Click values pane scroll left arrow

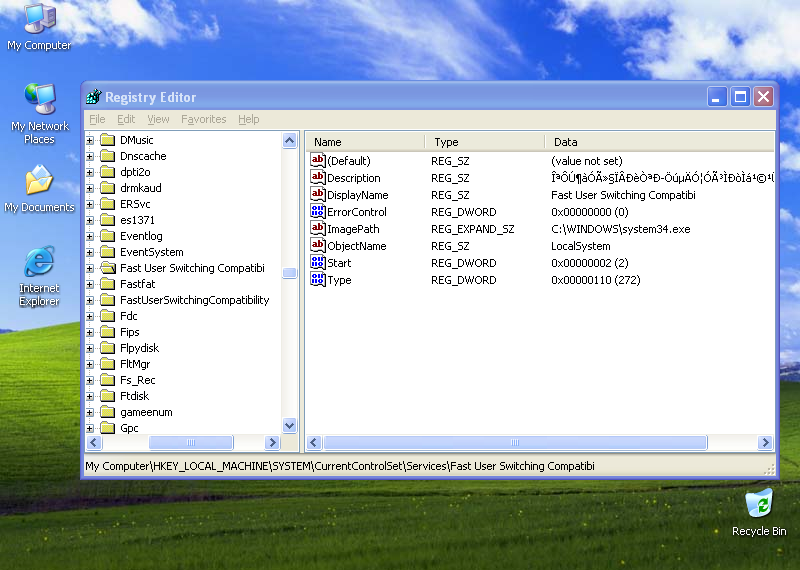[x=314, y=442]
